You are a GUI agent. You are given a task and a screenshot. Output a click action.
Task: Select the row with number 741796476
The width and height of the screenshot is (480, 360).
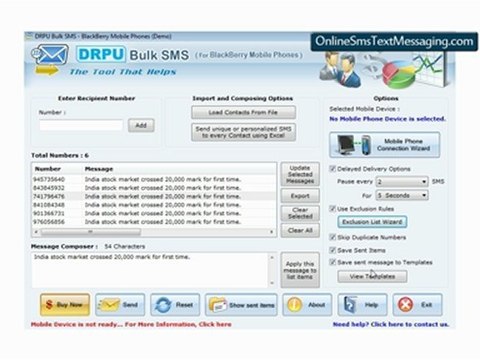tap(154, 196)
